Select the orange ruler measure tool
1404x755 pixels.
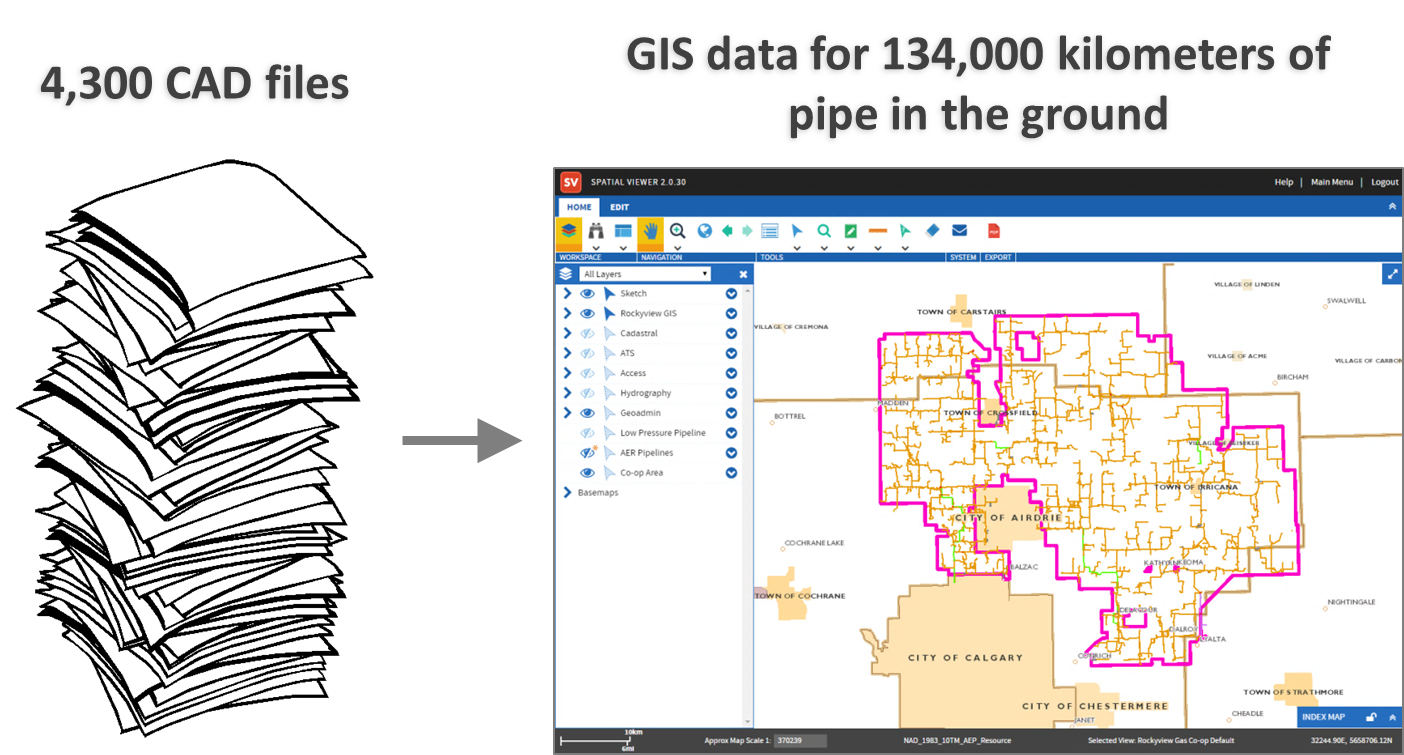(878, 231)
